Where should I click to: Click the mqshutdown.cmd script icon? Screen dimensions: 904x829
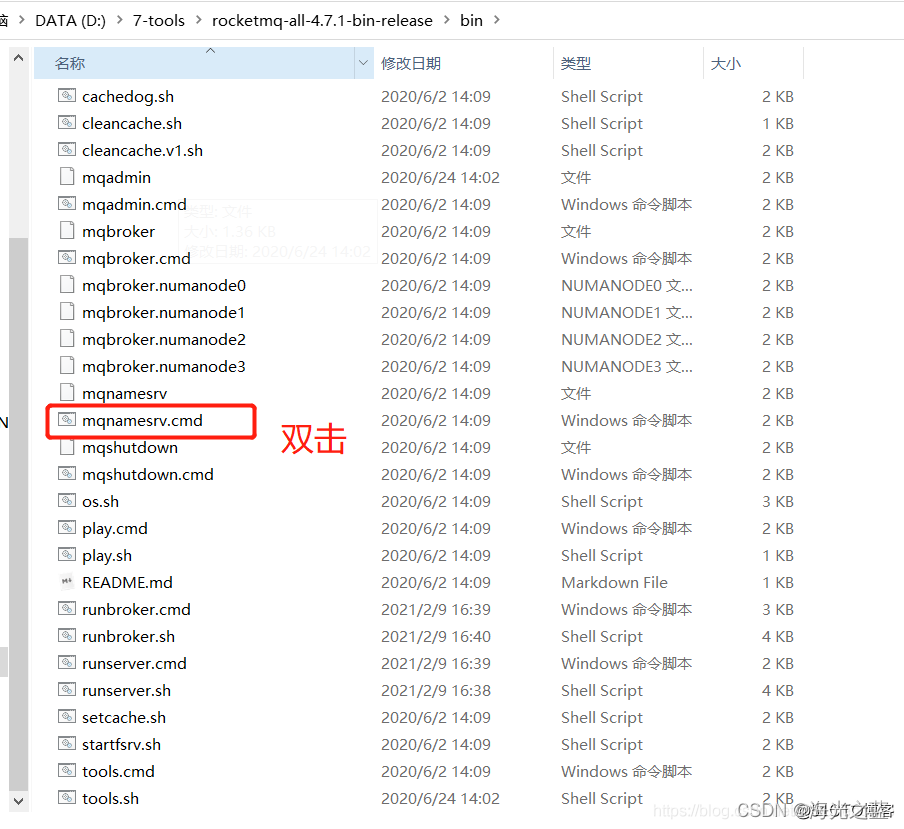click(x=67, y=474)
